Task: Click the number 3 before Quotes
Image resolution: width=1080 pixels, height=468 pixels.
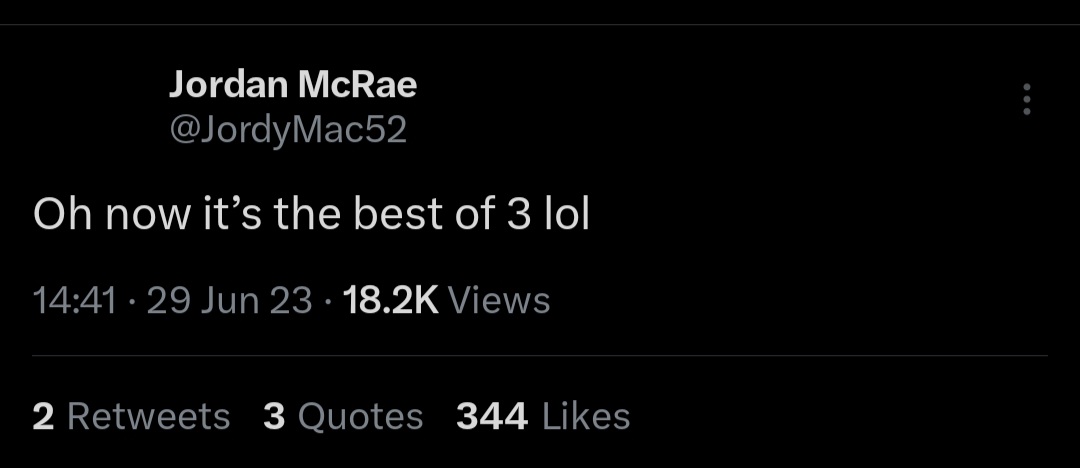Action: click(x=275, y=416)
